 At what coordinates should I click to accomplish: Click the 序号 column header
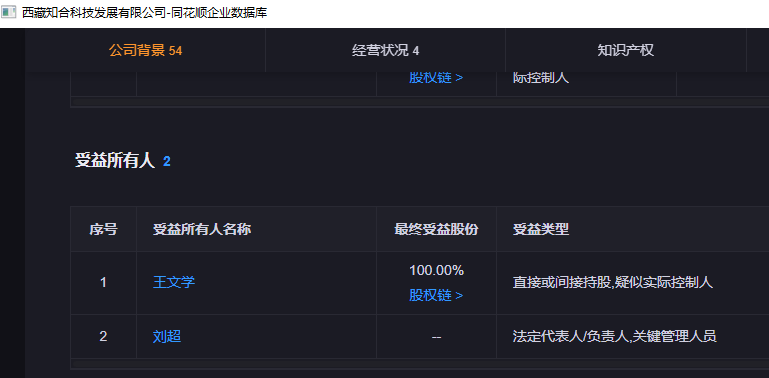tap(103, 229)
